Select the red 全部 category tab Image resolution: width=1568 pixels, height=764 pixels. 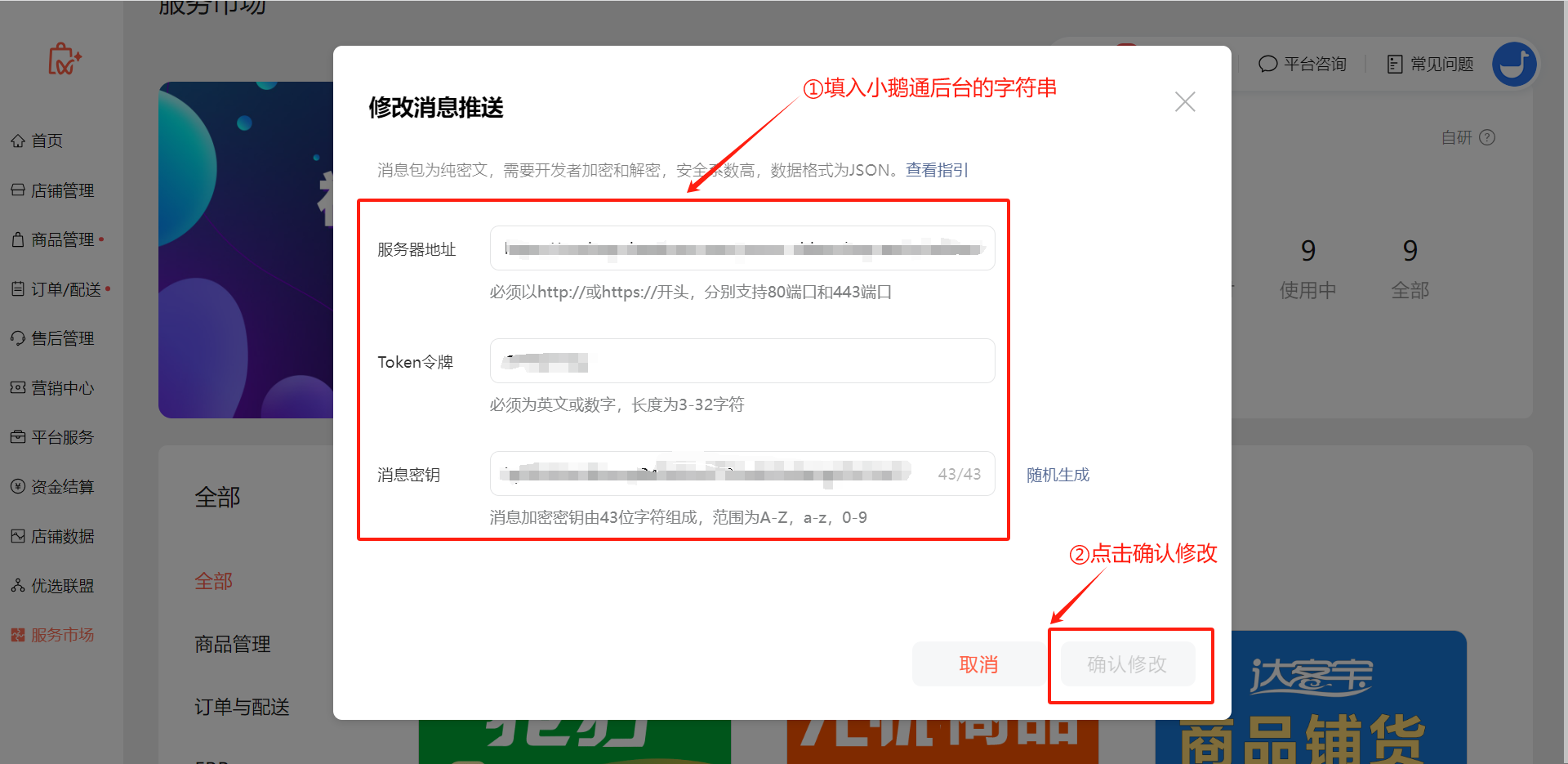click(x=214, y=581)
